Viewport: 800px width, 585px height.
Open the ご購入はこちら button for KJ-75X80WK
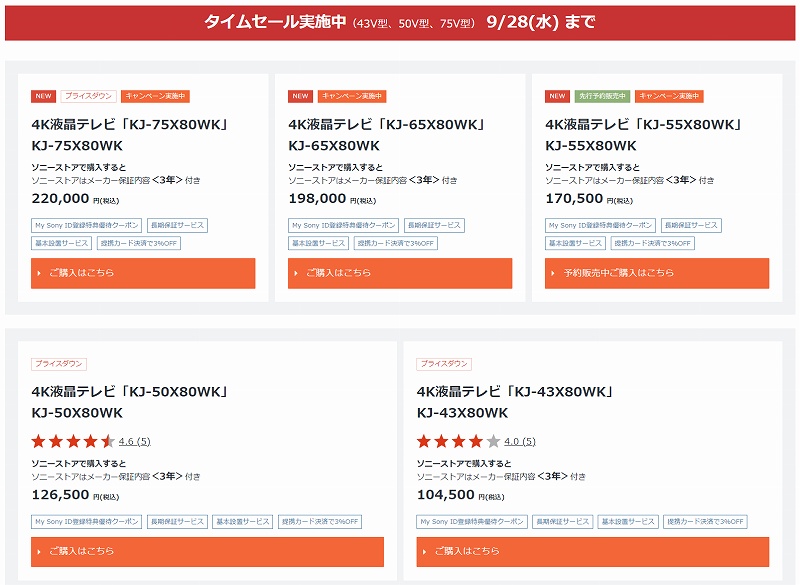(143, 273)
